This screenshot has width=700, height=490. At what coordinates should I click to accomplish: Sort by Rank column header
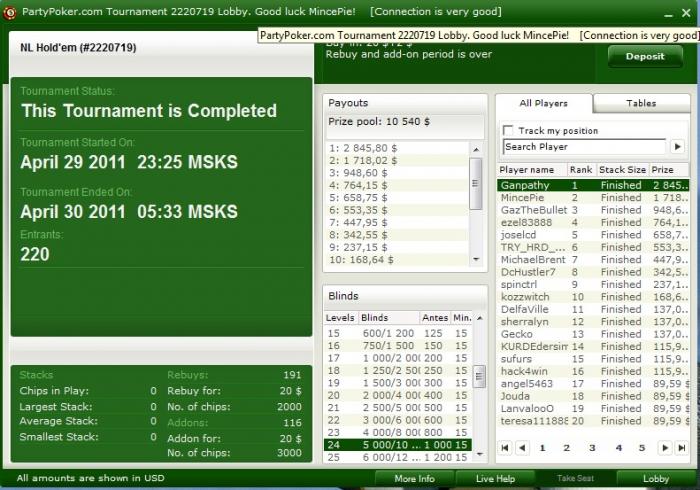pos(581,170)
